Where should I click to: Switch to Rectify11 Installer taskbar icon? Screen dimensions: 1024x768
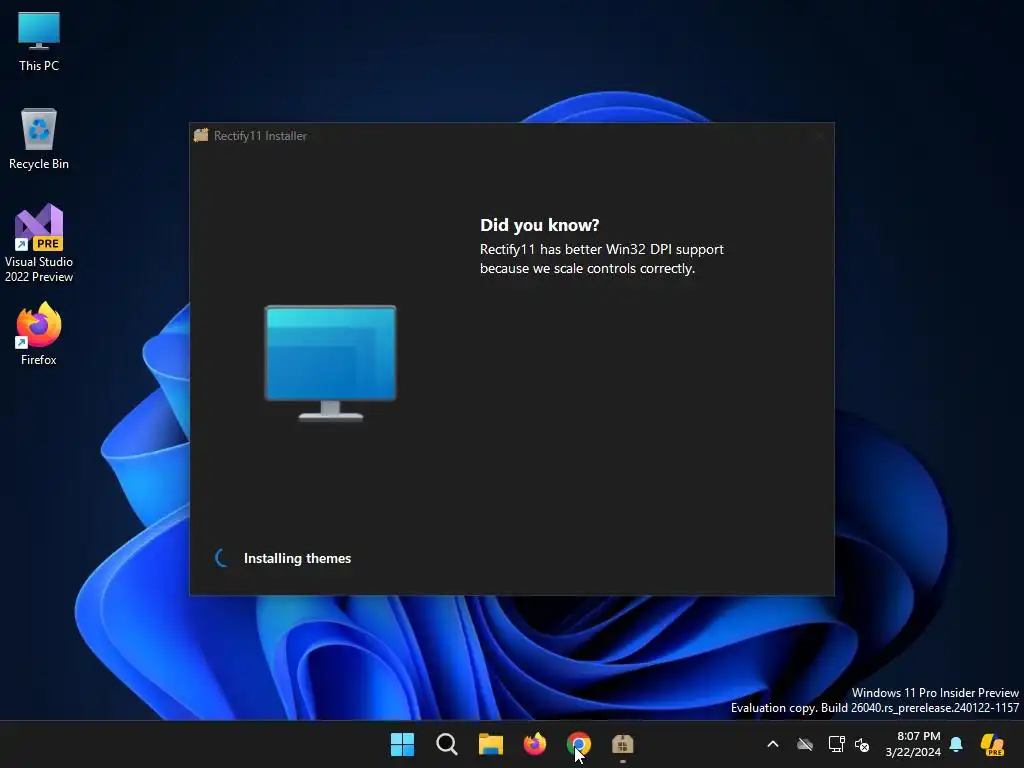coord(622,744)
